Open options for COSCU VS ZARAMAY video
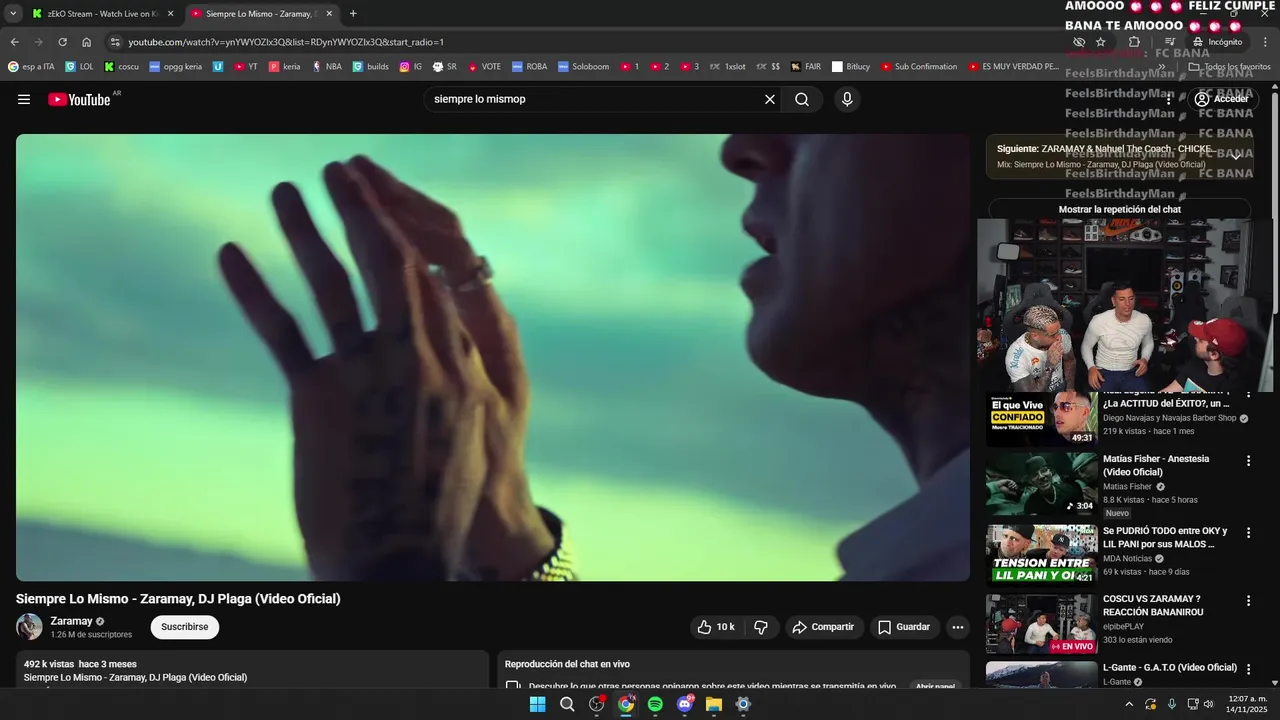 tap(1248, 600)
